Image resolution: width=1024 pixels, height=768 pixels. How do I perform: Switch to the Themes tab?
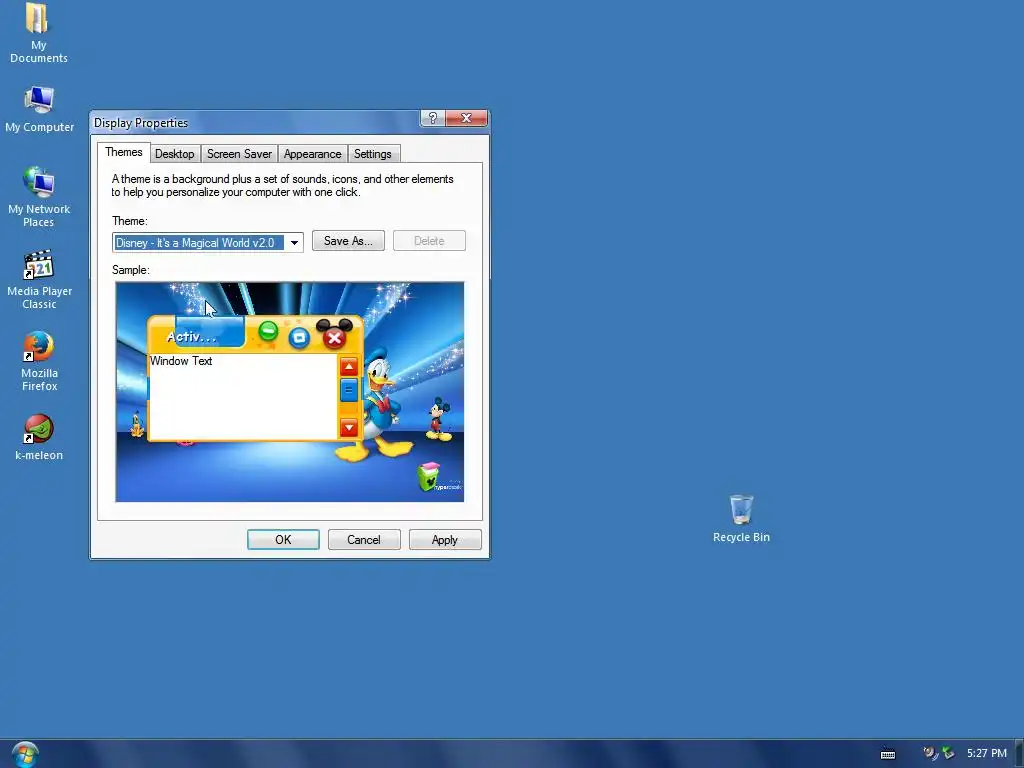(123, 152)
